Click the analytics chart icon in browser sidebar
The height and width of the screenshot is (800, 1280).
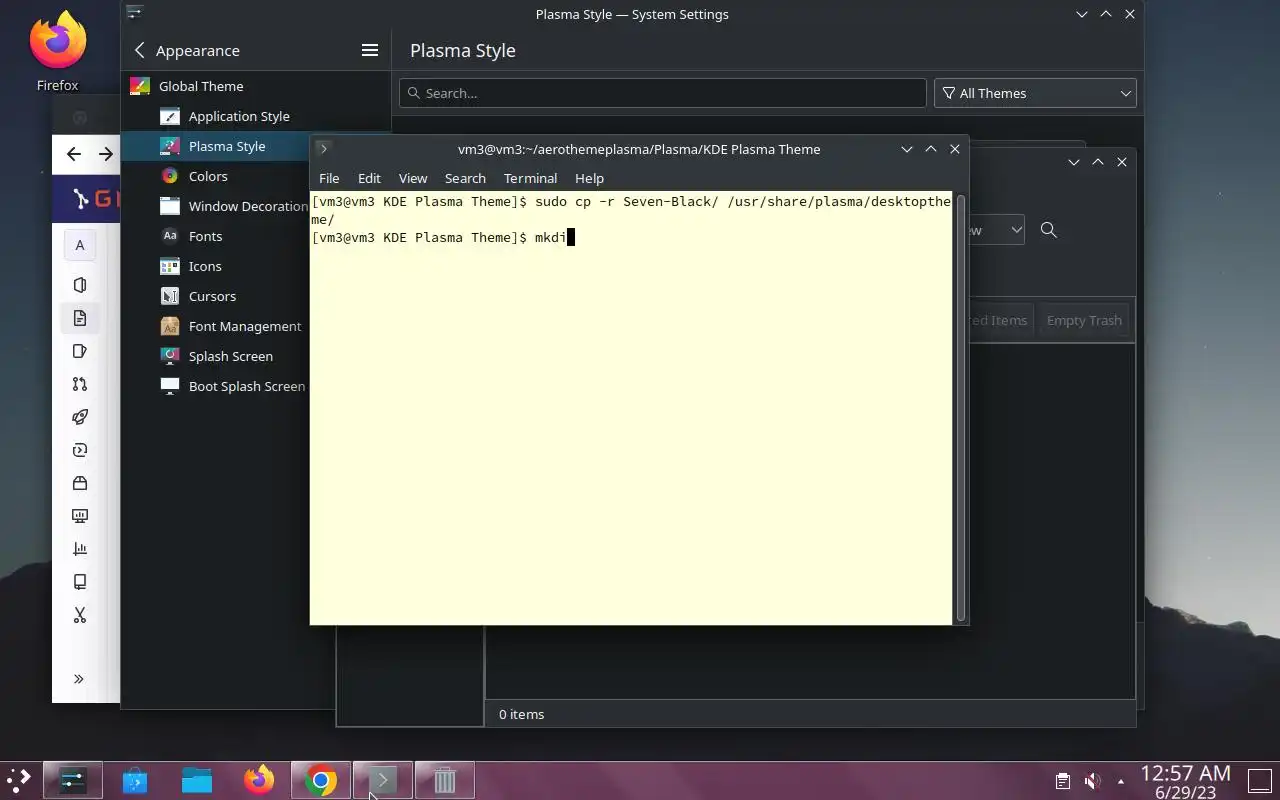click(x=80, y=549)
